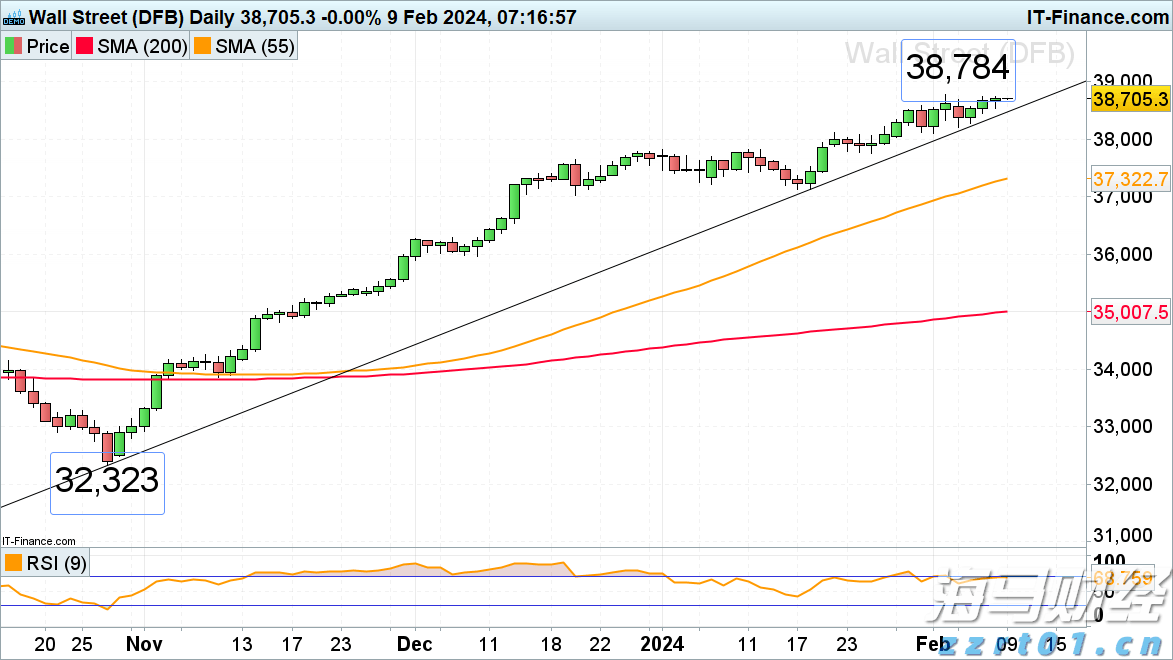Screen dimensions: 1173x660
Task: Click the orange RSI (9) color swatch
Action: click(x=14, y=564)
